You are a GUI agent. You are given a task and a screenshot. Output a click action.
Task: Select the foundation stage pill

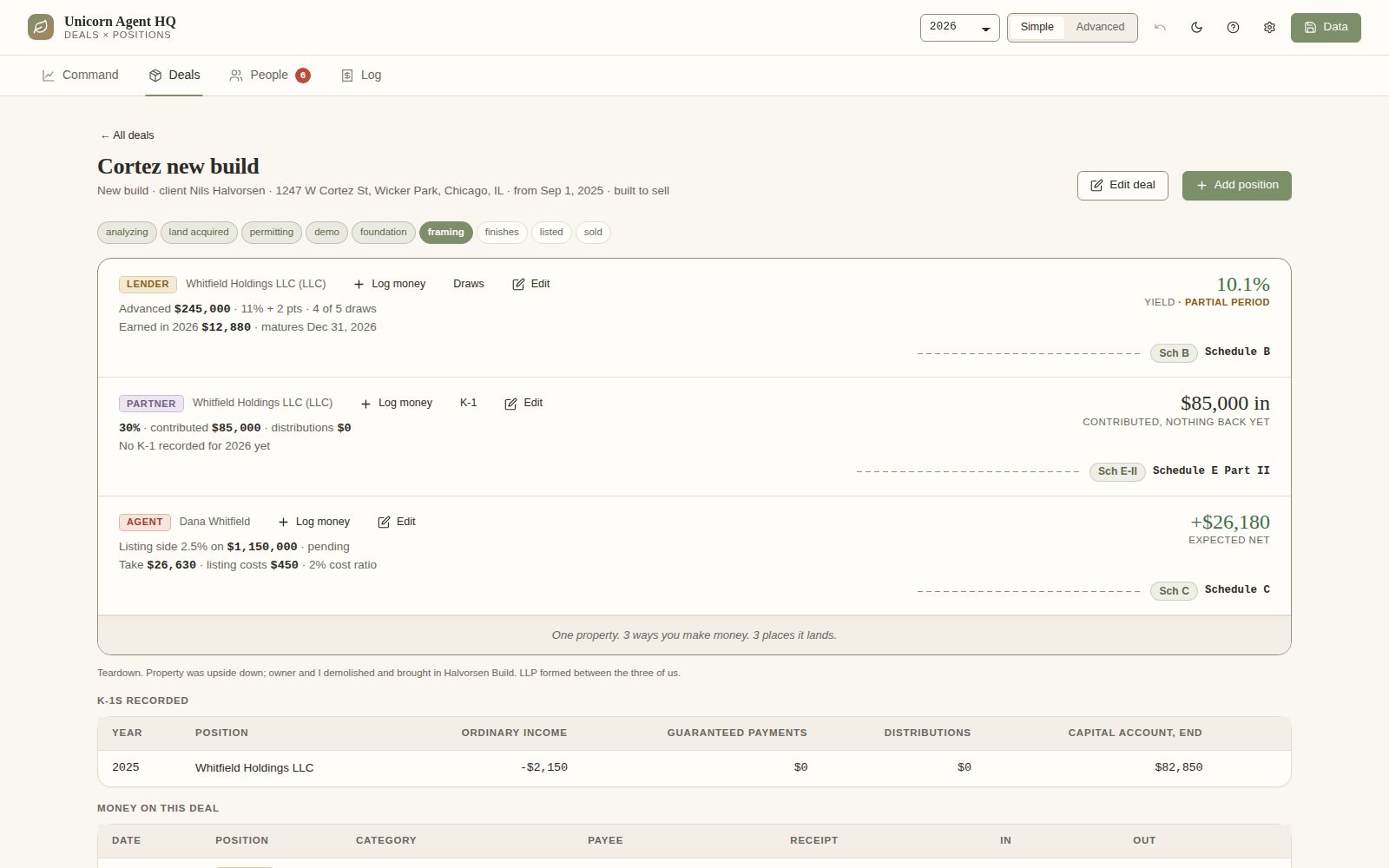(383, 233)
